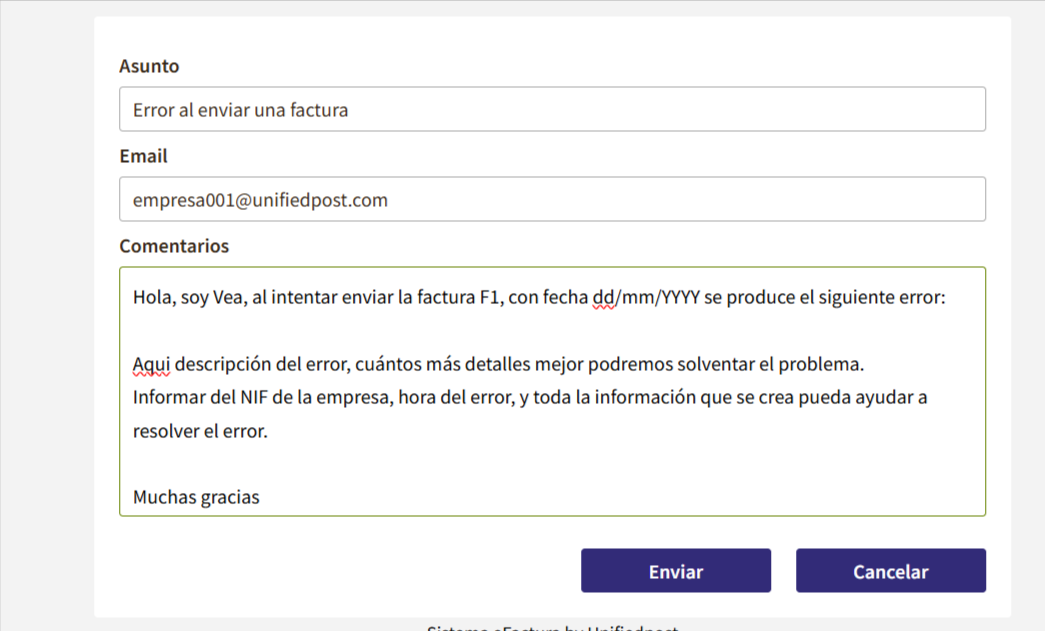Click the Enviar button
Image resolution: width=1045 pixels, height=631 pixels.
[x=675, y=571]
